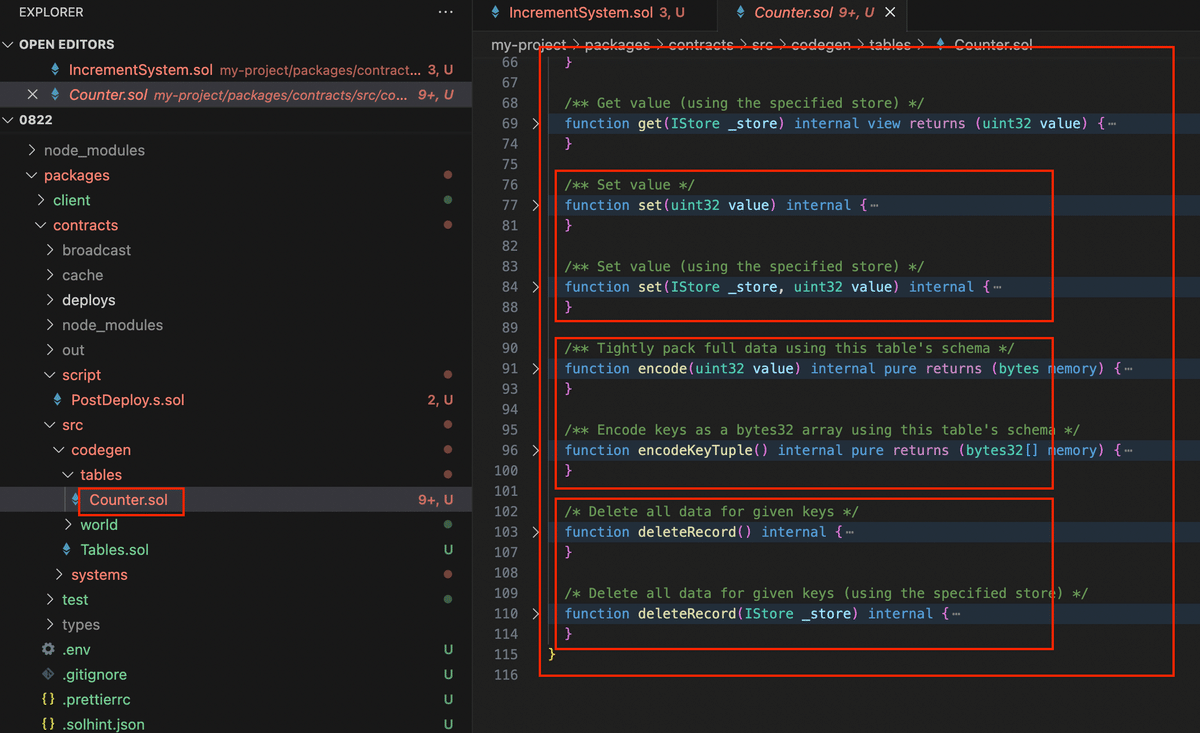Unfold code at line 69 get function
The width and height of the screenshot is (1200, 733).
tap(536, 124)
